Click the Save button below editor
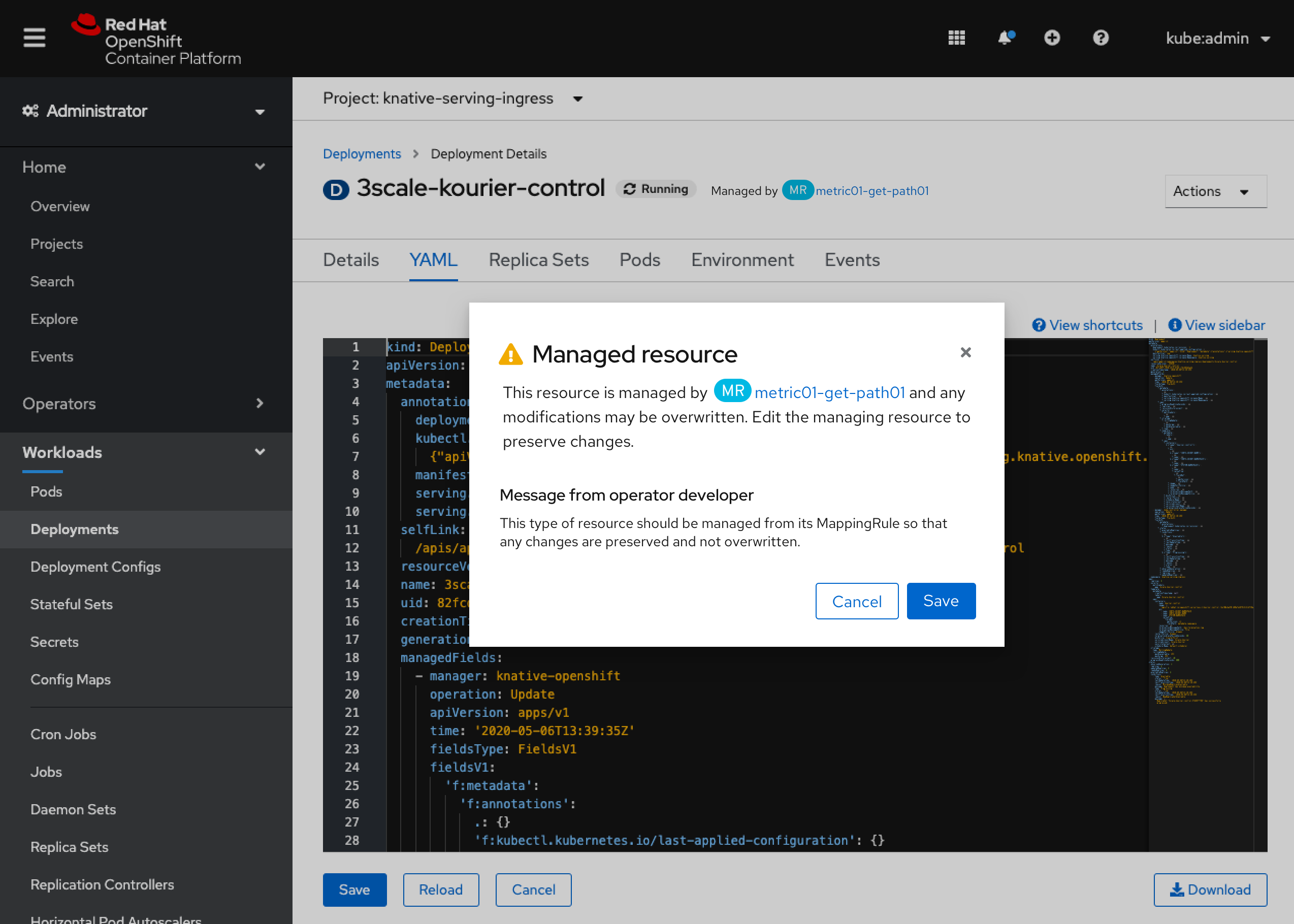This screenshot has width=1294, height=924. pyautogui.click(x=354, y=889)
